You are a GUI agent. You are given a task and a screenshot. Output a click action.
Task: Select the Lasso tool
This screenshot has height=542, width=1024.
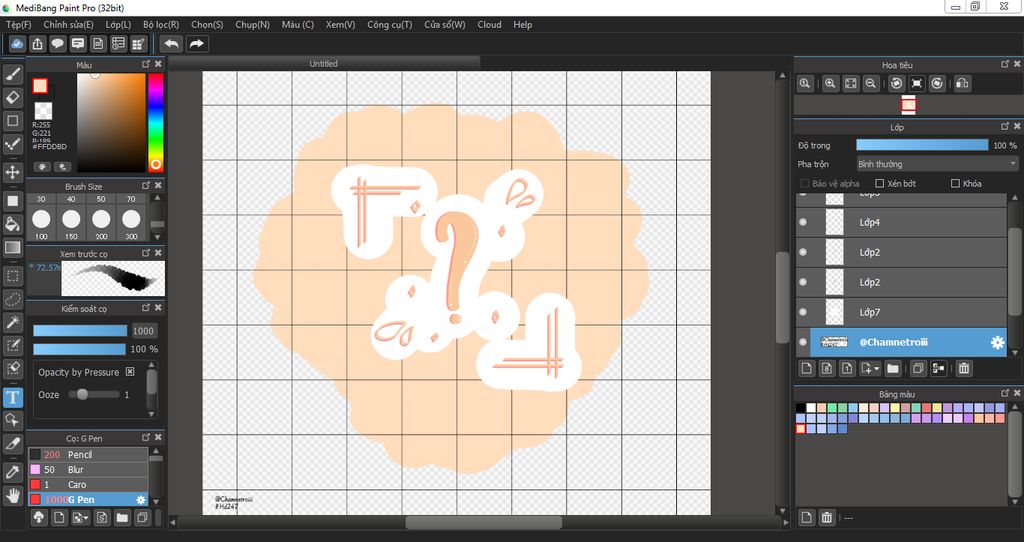12,299
